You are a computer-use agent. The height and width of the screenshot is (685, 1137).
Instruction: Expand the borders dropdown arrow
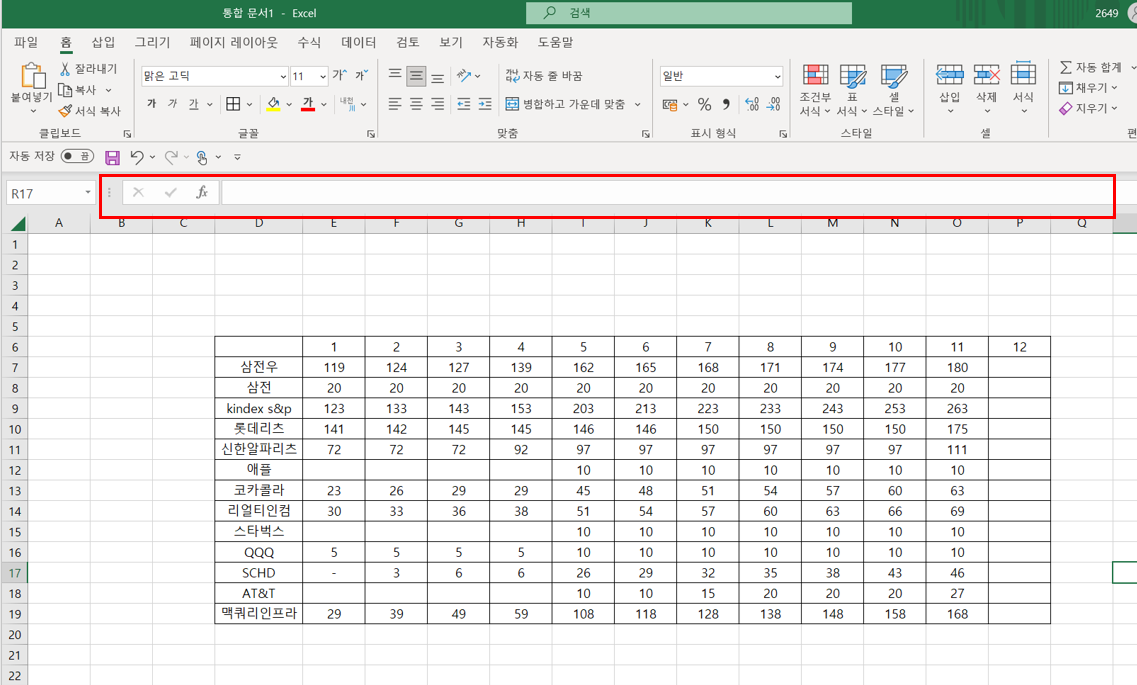[249, 104]
